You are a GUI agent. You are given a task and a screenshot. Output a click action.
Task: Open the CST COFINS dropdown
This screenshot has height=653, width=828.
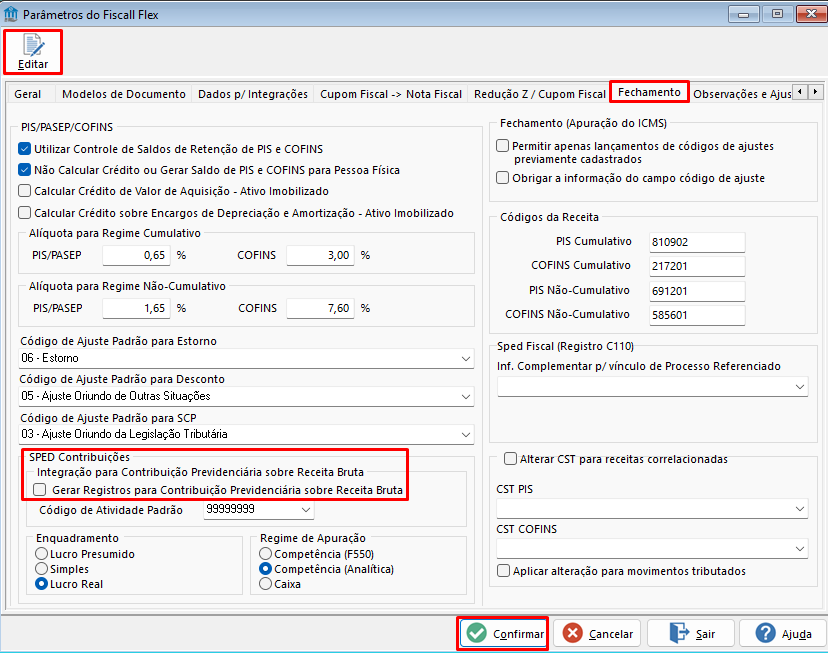click(x=652, y=548)
